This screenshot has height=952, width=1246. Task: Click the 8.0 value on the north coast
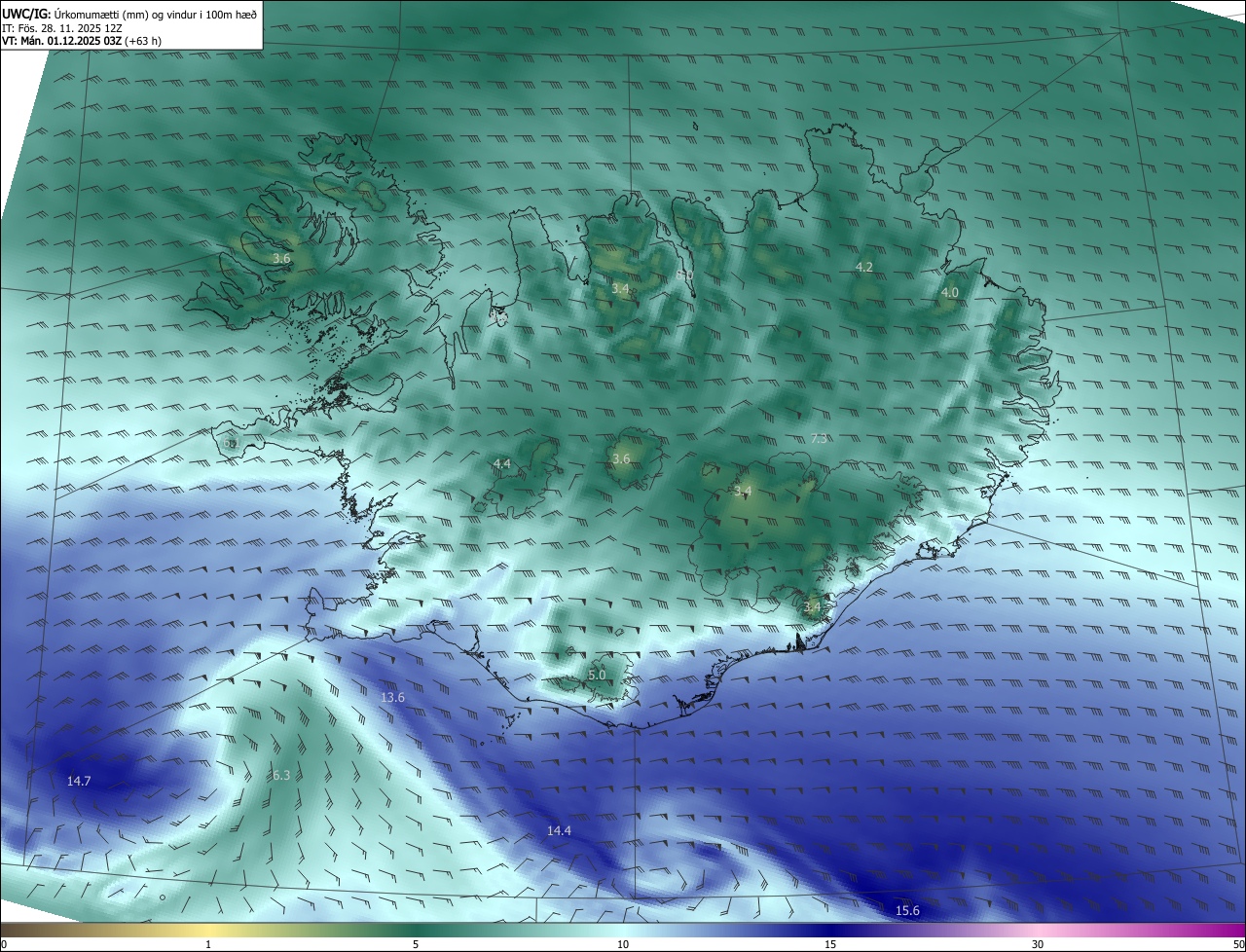tap(684, 275)
